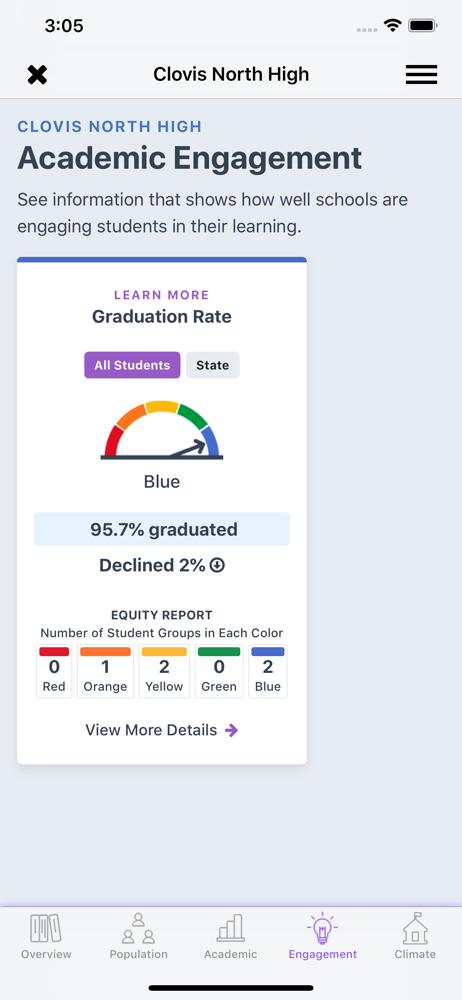
Task: Open Academic bar chart icon tab
Action: coord(231,937)
